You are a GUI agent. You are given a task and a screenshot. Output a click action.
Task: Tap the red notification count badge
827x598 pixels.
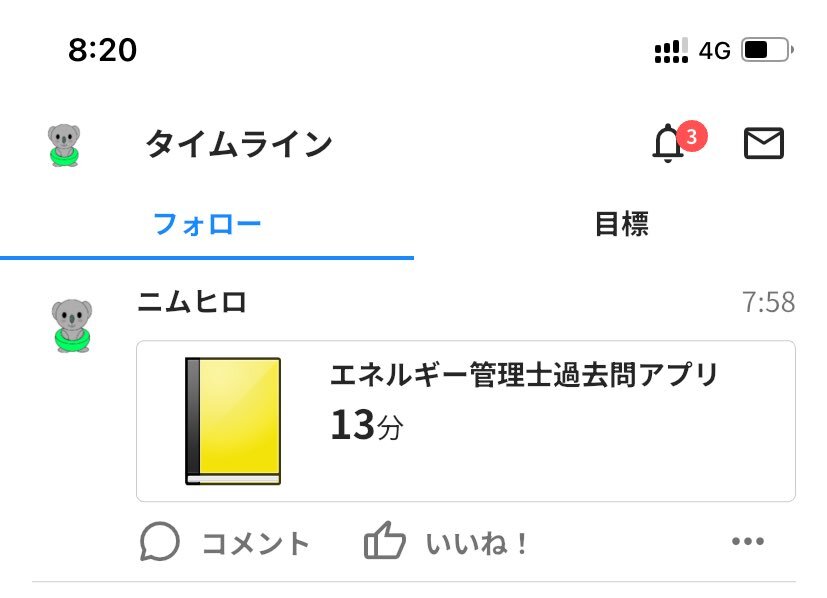[691, 135]
